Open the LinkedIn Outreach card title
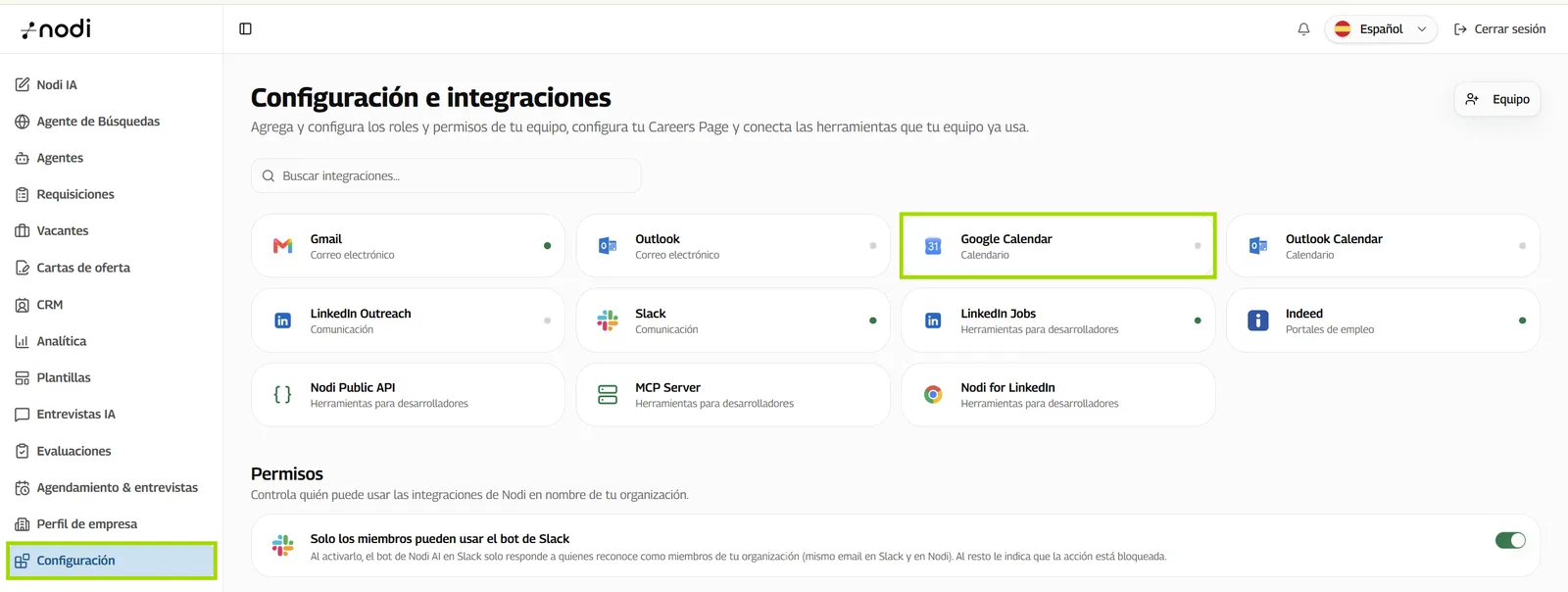The width and height of the screenshot is (1568, 592). coord(361,314)
